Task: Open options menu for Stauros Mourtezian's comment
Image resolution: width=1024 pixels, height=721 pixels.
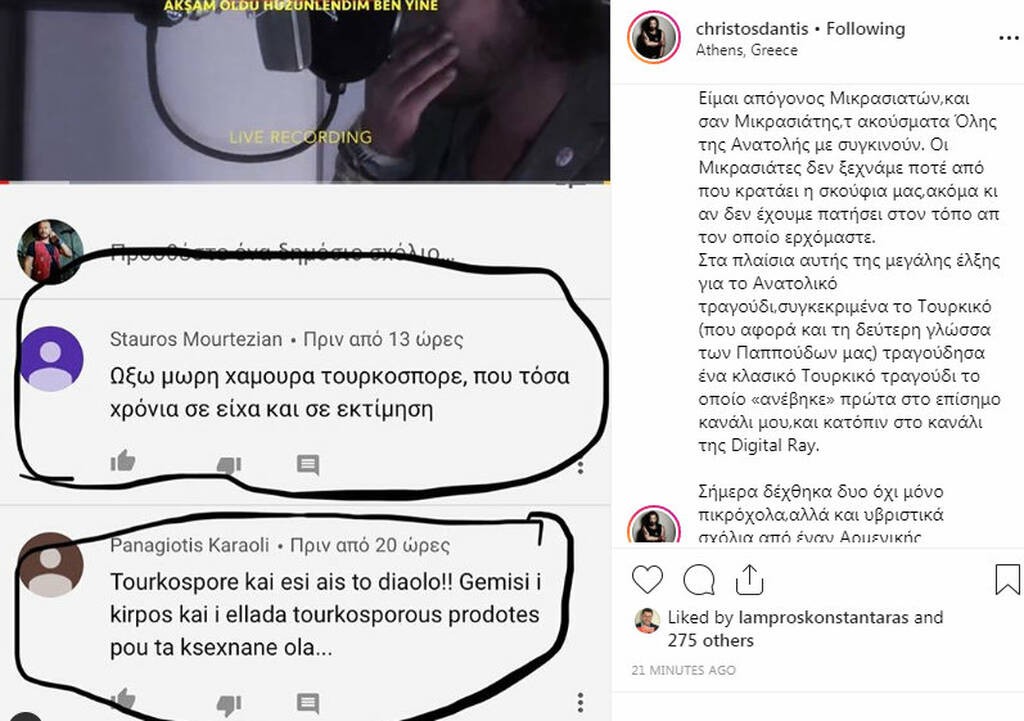Action: (x=581, y=466)
